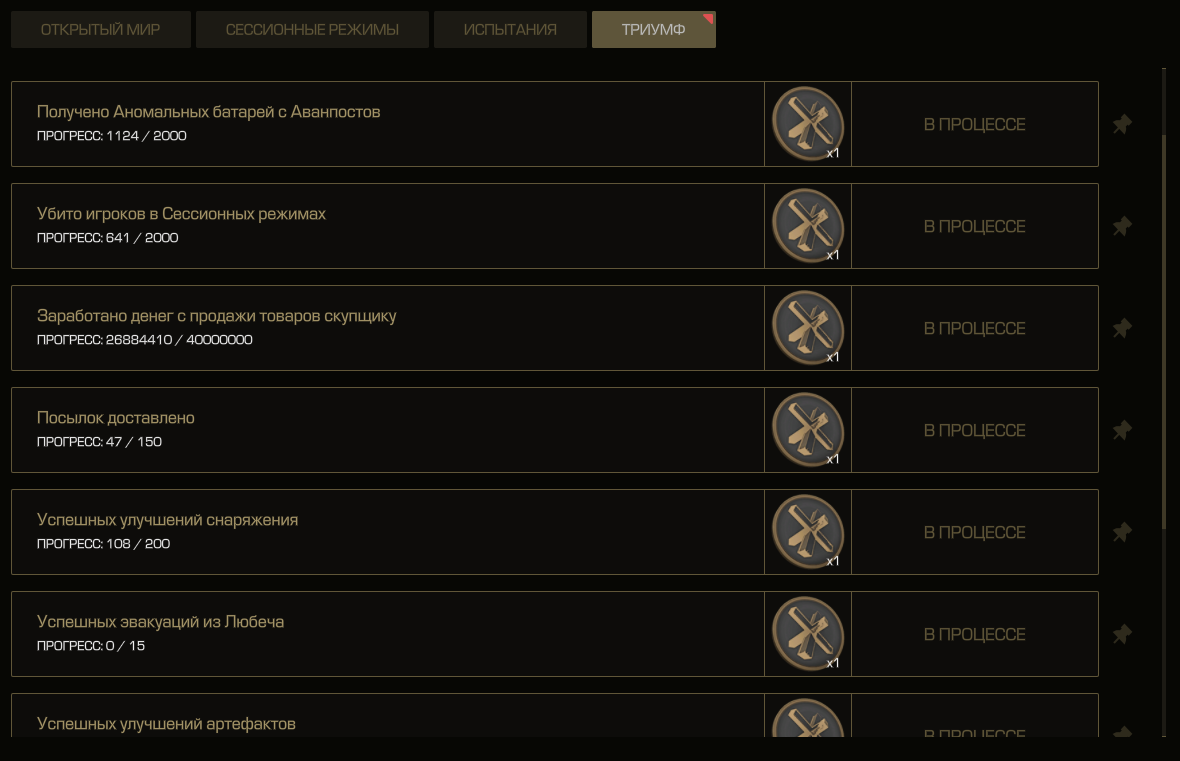Switch to the ОТКРЫТЫЙ МИР tab
1180x761 pixels.
tap(101, 29)
